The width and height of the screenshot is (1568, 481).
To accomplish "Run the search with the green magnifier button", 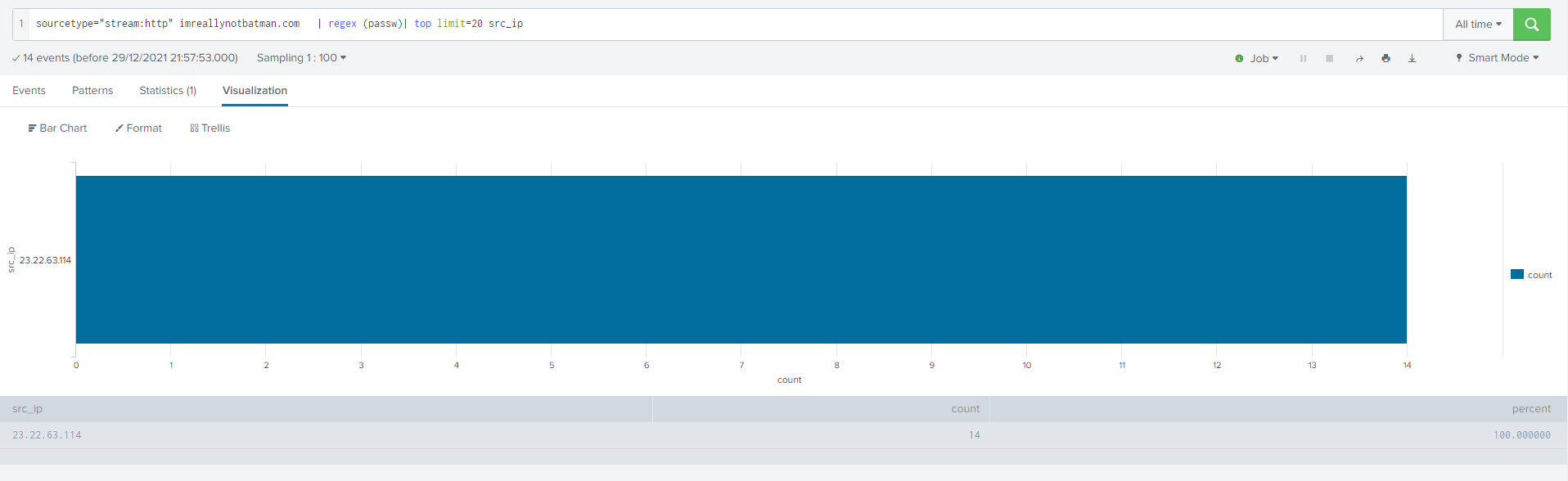I will tap(1531, 25).
